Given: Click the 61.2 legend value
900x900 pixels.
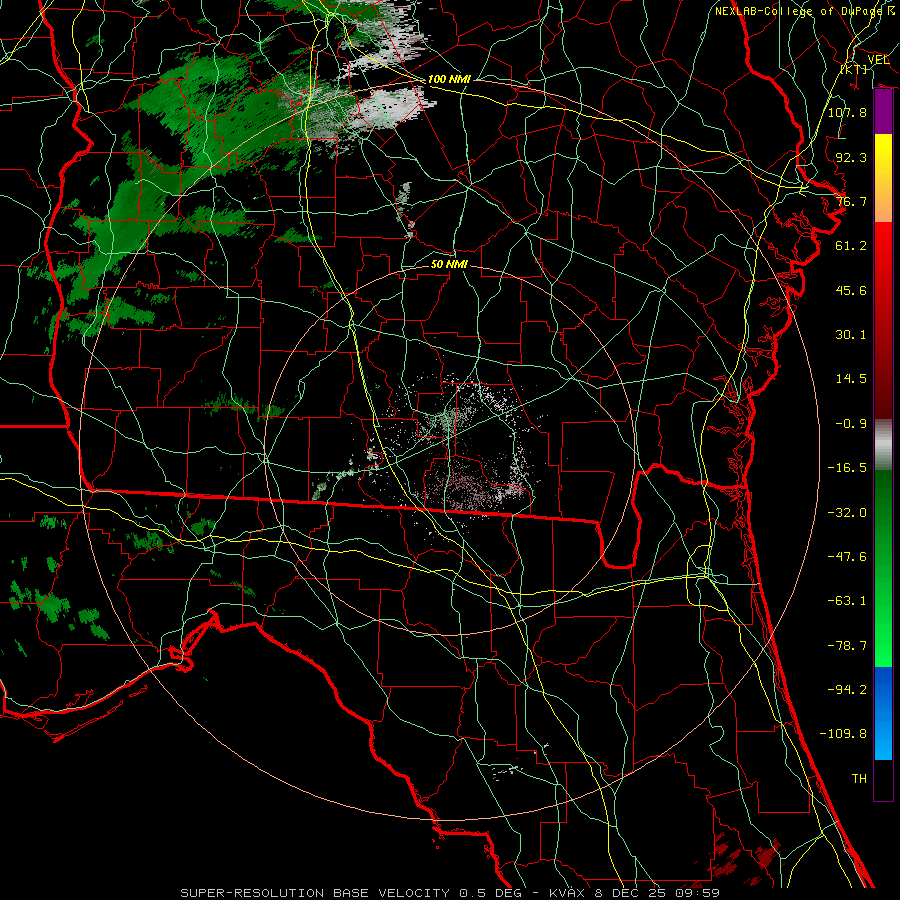Looking at the screenshot, I should click(x=851, y=246).
